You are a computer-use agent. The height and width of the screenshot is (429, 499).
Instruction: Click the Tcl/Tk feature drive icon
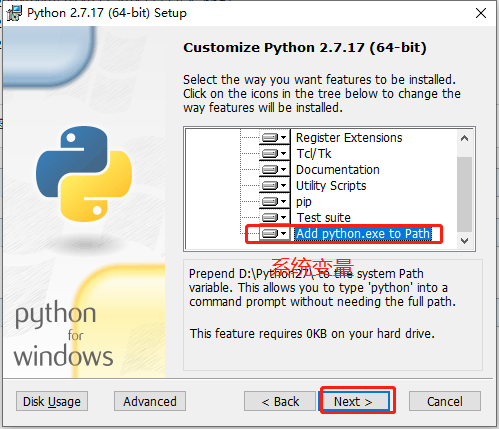[x=270, y=153]
